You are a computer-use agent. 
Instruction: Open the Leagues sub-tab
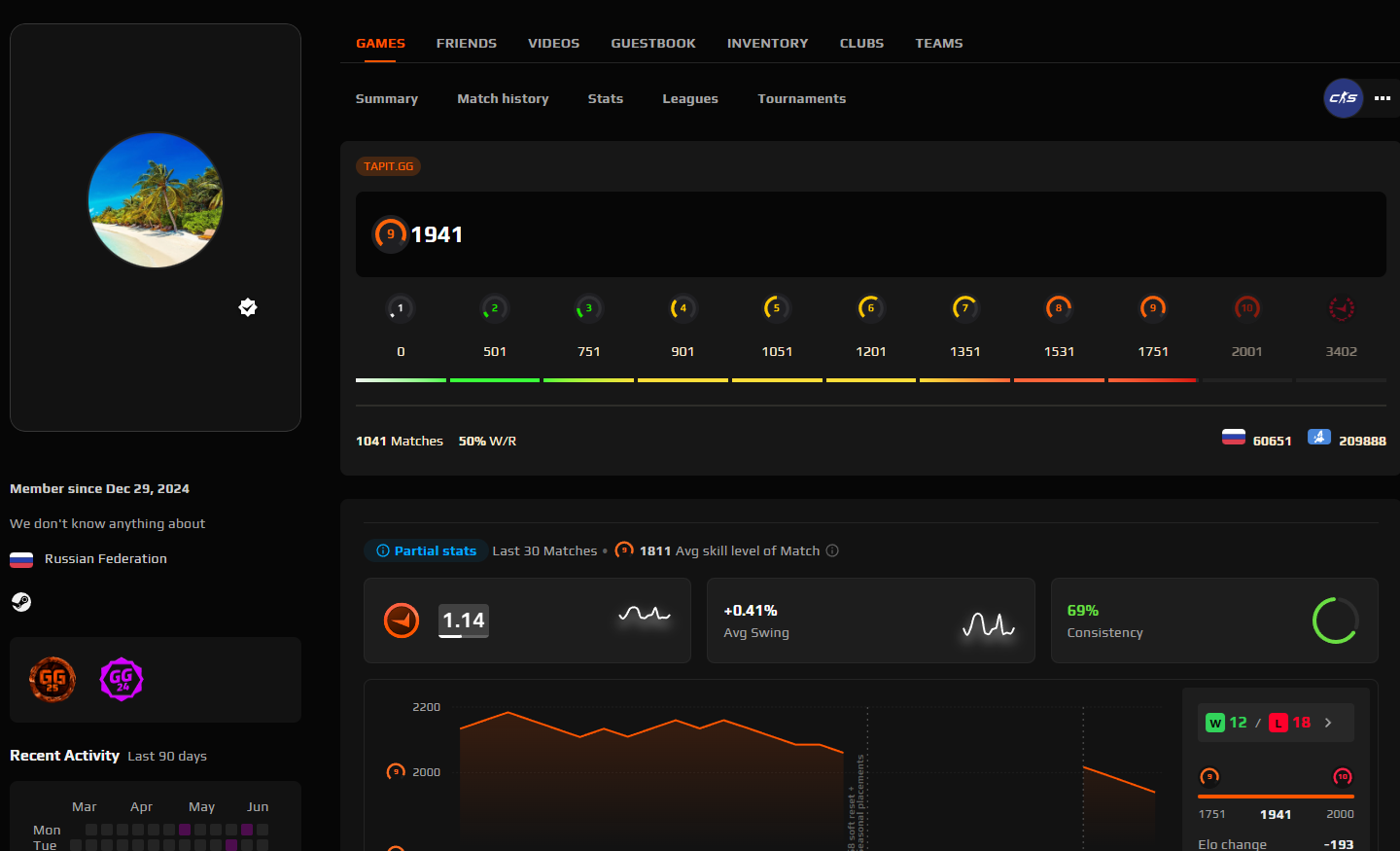point(690,98)
